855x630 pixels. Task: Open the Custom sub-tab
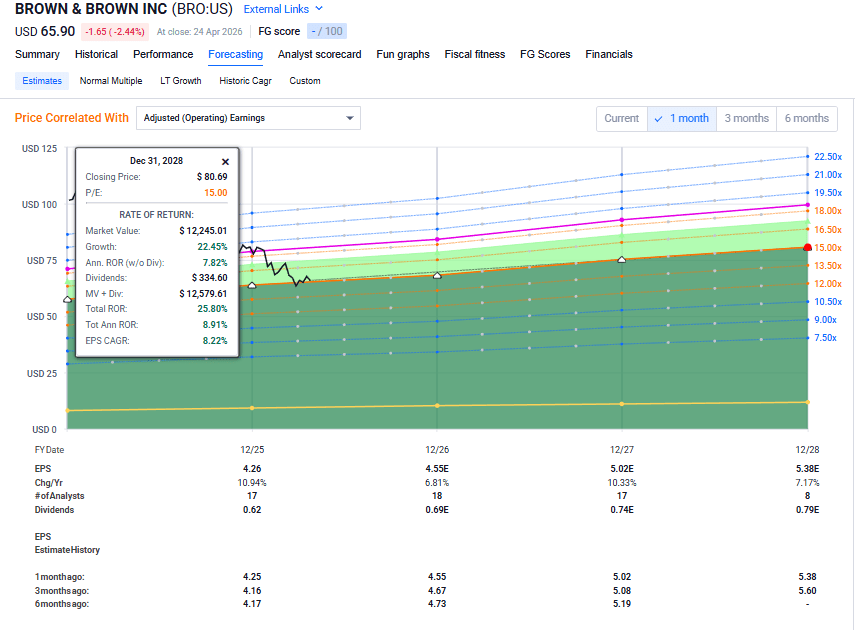point(305,81)
